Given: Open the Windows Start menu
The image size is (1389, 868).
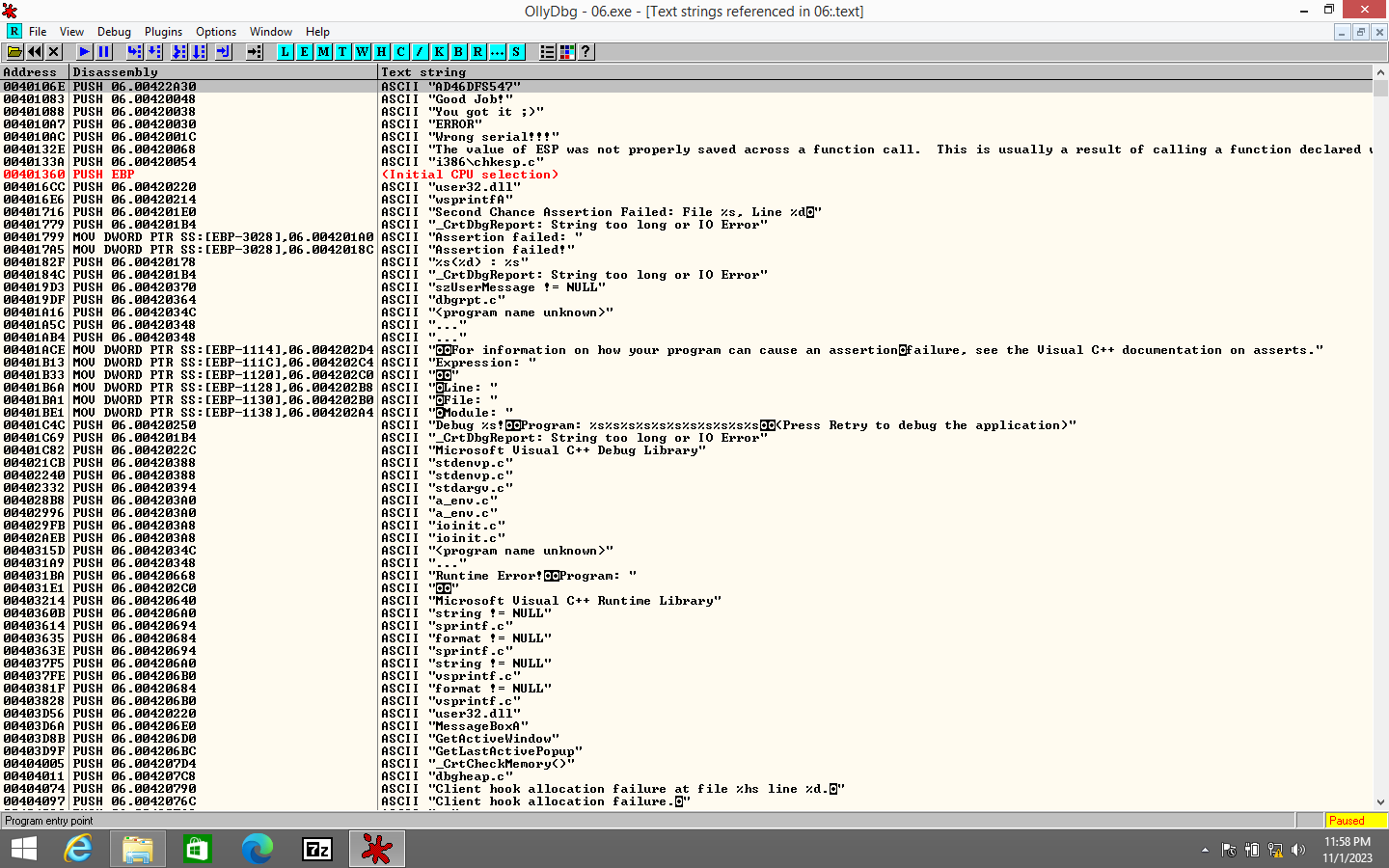Looking at the screenshot, I should coord(23,849).
